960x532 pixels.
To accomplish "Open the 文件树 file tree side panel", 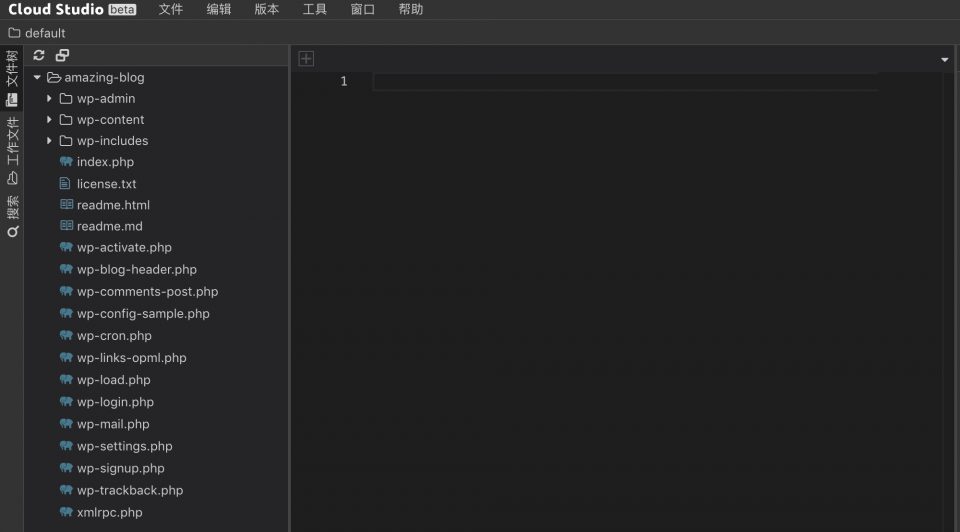I will [x=12, y=78].
